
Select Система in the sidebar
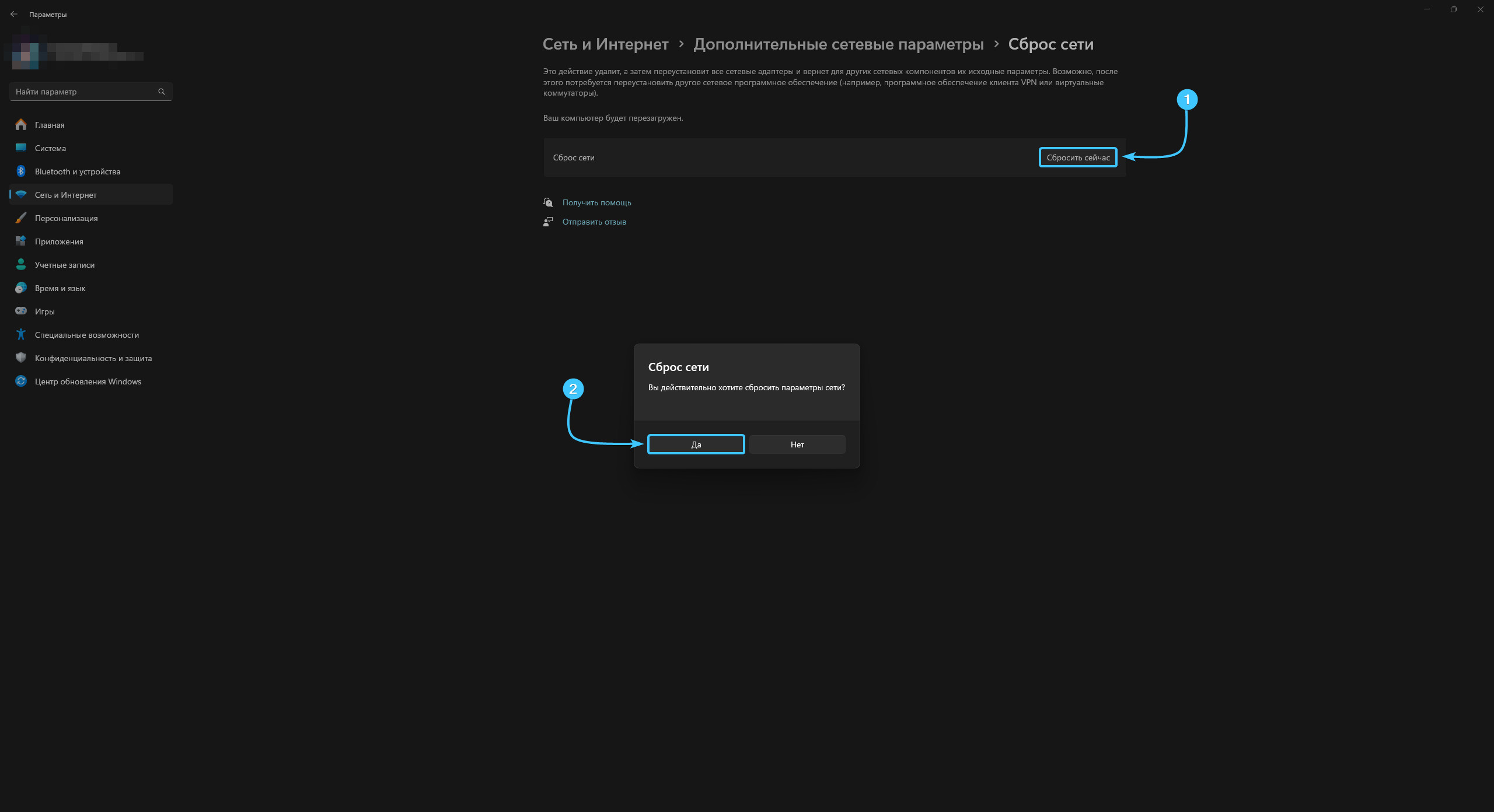50,148
